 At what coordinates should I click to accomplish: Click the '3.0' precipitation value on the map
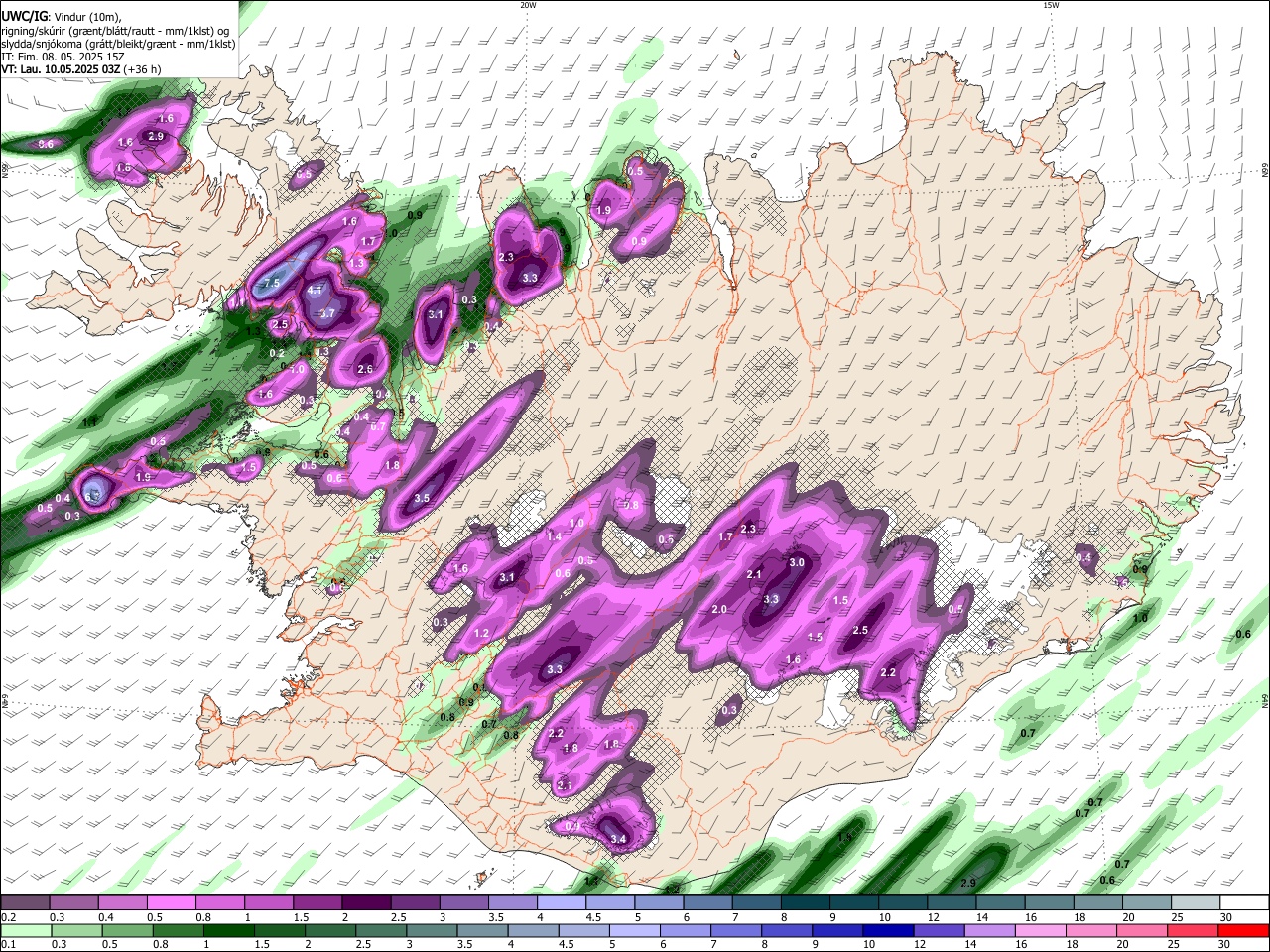tap(797, 562)
